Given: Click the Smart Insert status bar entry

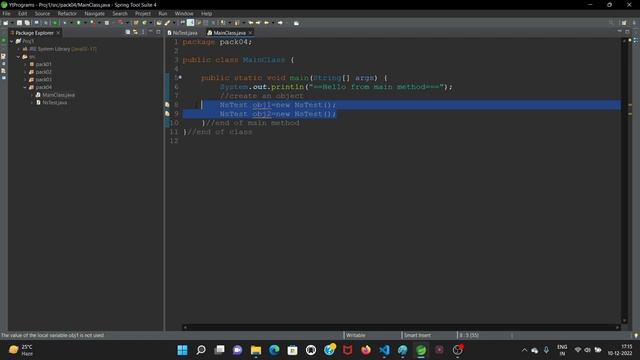Looking at the screenshot, I should pyautogui.click(x=417, y=336).
